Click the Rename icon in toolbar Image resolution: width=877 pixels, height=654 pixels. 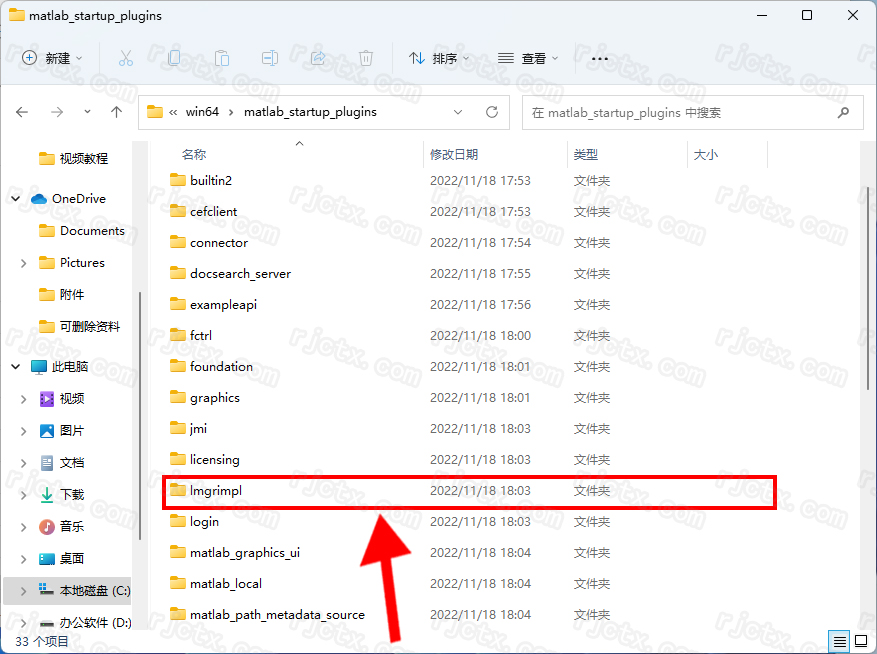coord(270,58)
